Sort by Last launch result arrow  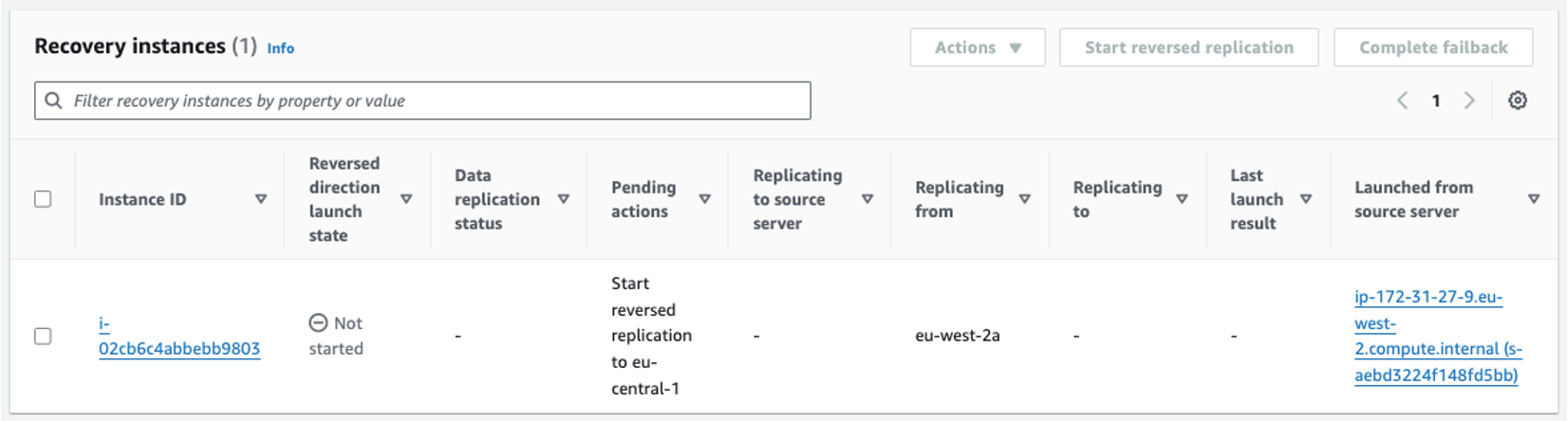[1306, 199]
